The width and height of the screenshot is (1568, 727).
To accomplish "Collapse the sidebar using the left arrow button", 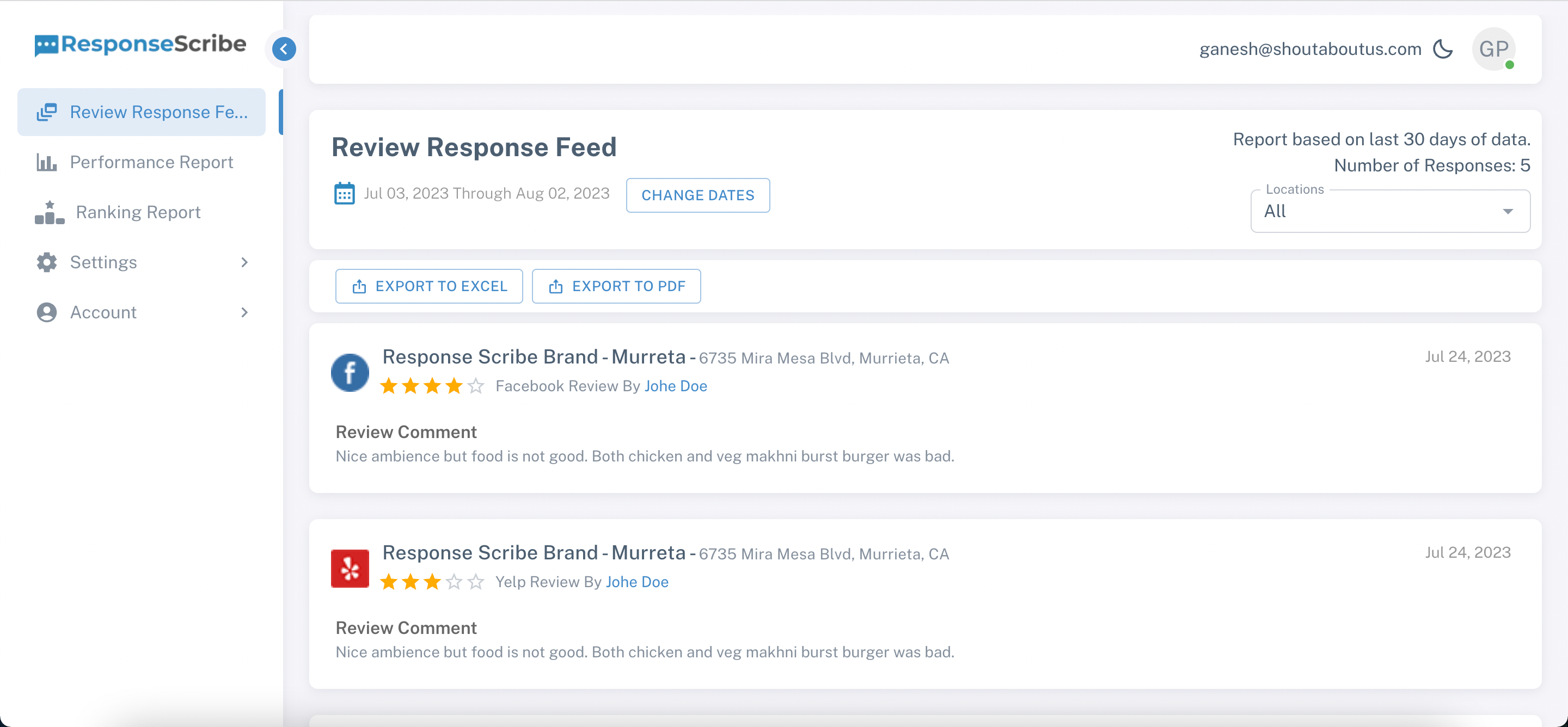I will 283,48.
